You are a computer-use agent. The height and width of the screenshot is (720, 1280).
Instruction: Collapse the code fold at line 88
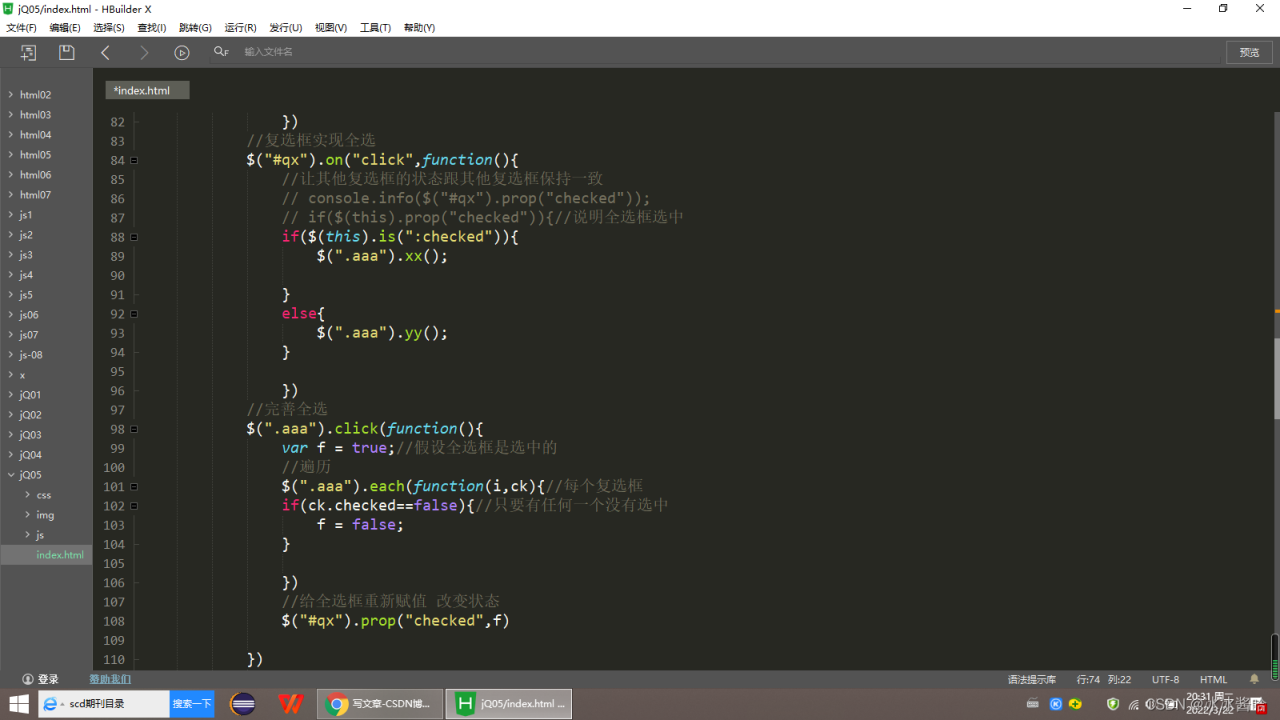[134, 237]
